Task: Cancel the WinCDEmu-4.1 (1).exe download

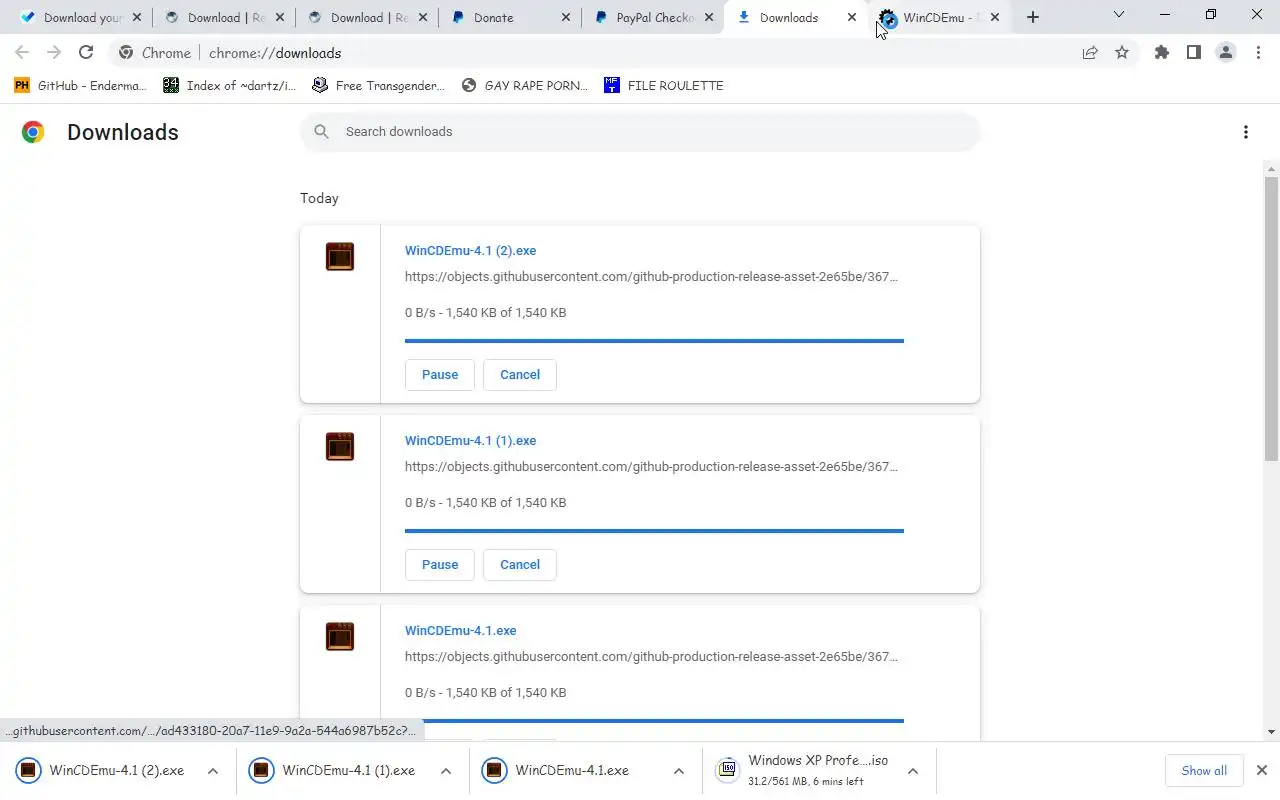Action: point(520,565)
